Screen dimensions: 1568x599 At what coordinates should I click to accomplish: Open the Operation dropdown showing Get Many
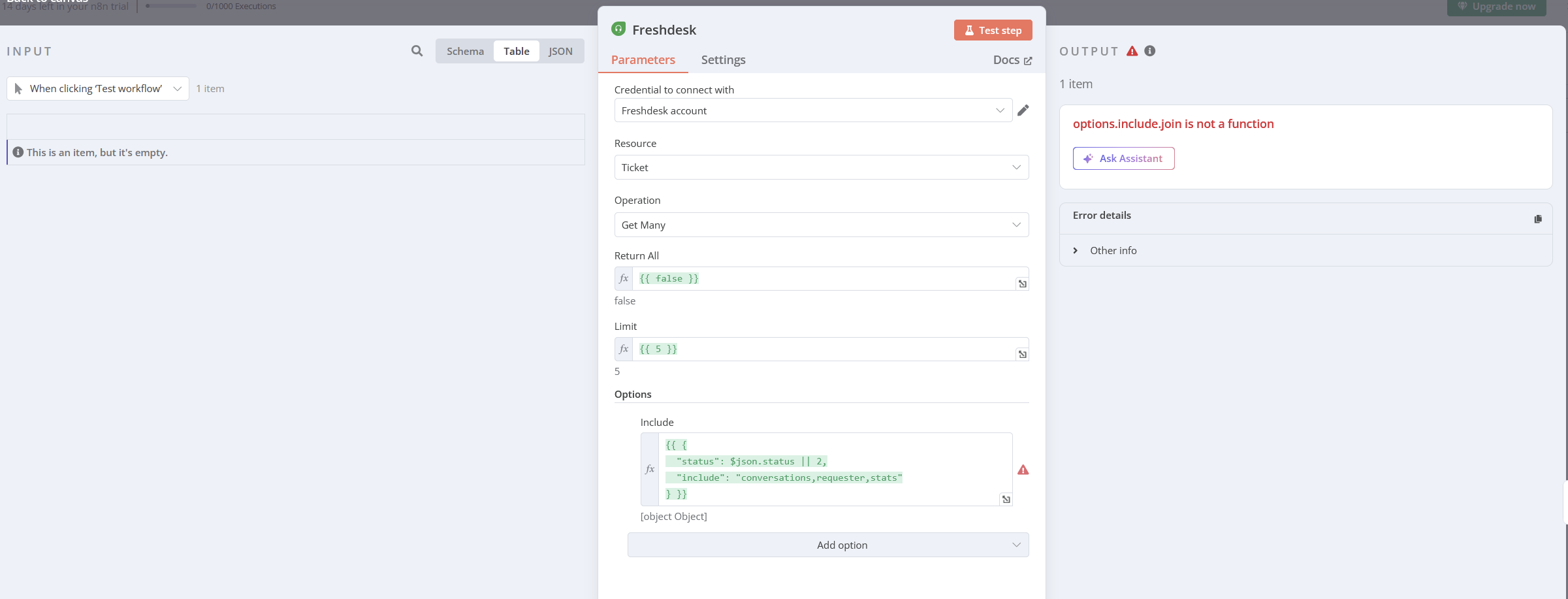click(x=821, y=224)
